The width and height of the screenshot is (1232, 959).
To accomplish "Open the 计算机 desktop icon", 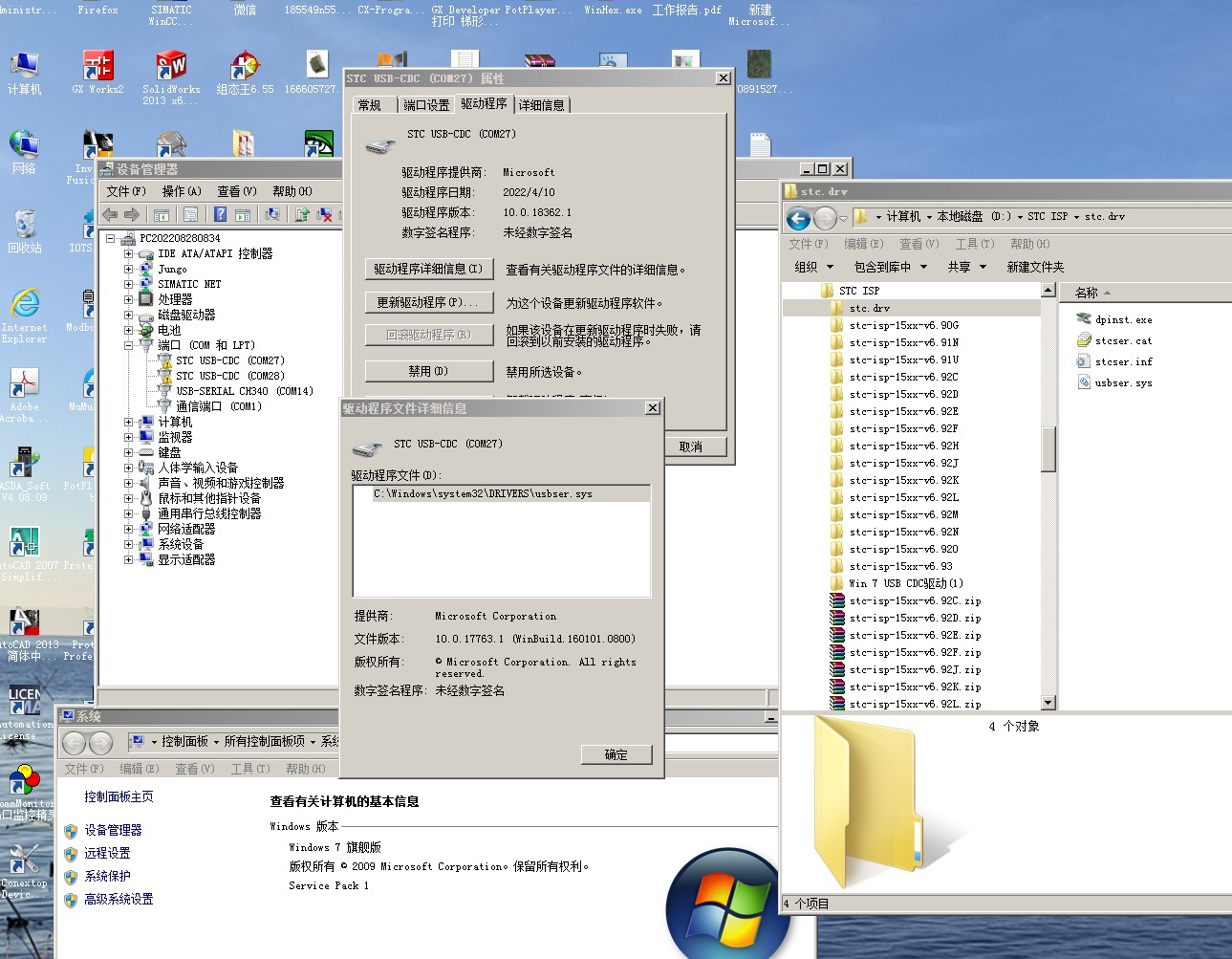I will coord(25,72).
